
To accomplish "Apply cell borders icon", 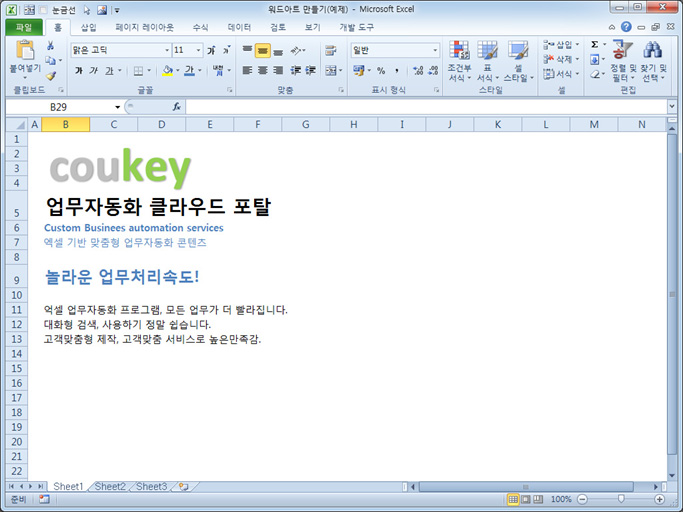I will point(139,71).
